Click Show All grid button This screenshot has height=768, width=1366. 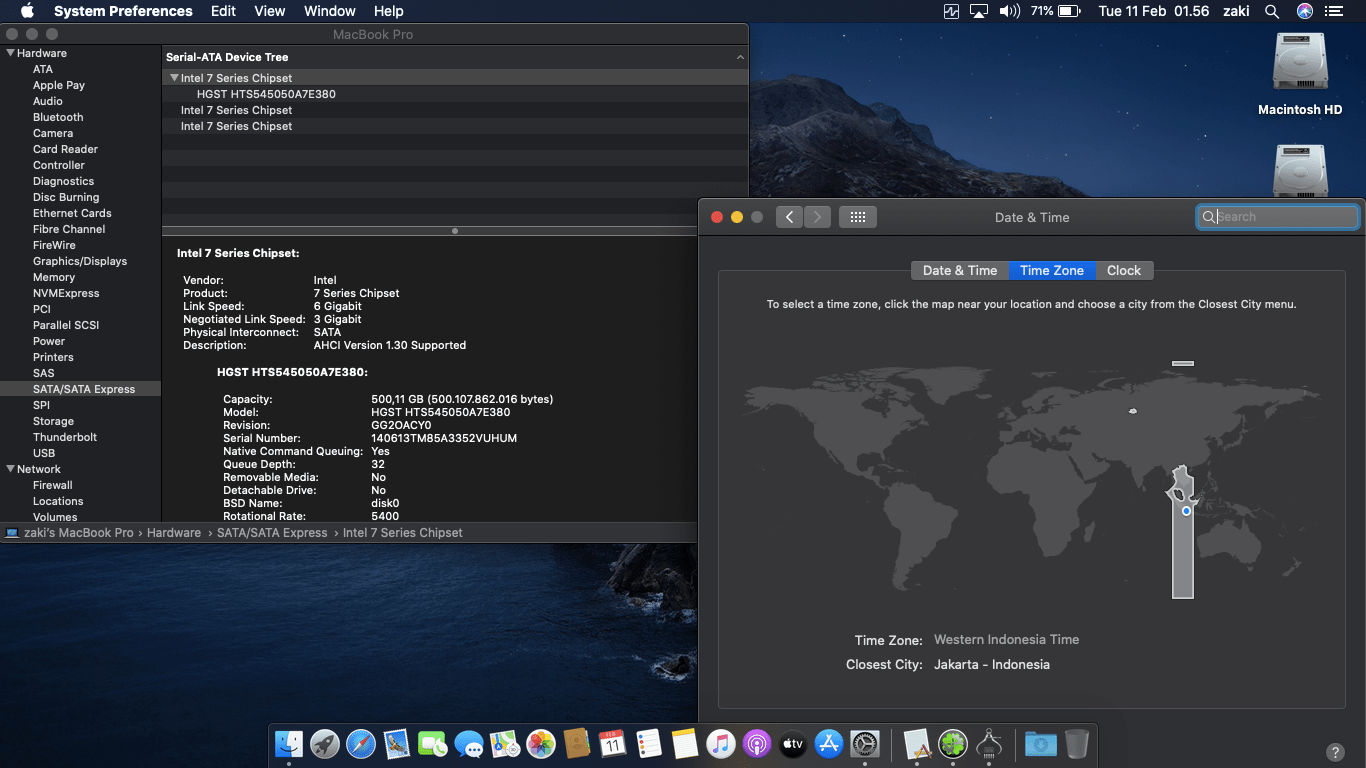pos(858,217)
